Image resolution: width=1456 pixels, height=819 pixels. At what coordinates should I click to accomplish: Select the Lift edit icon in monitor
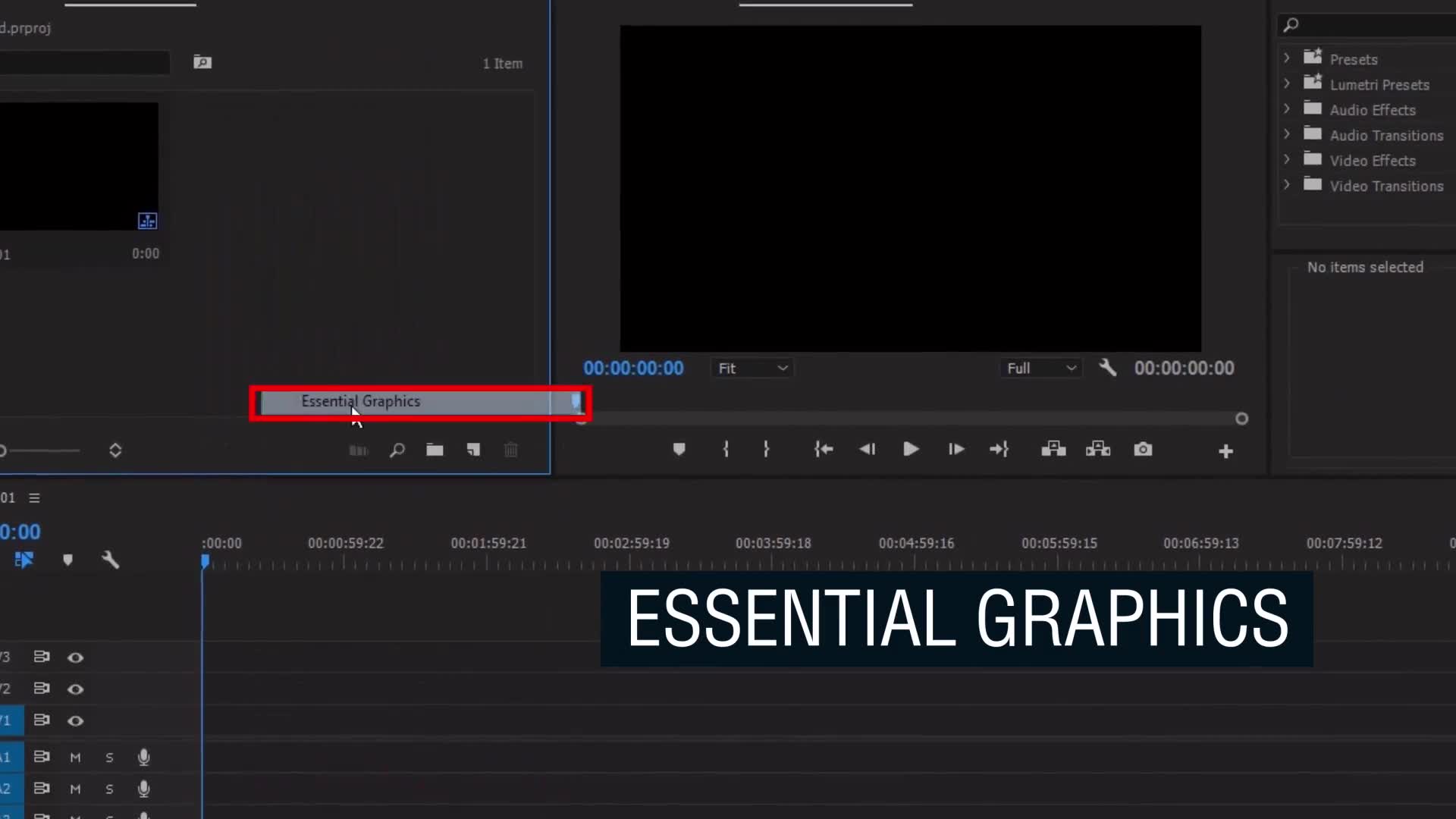coord(1054,449)
